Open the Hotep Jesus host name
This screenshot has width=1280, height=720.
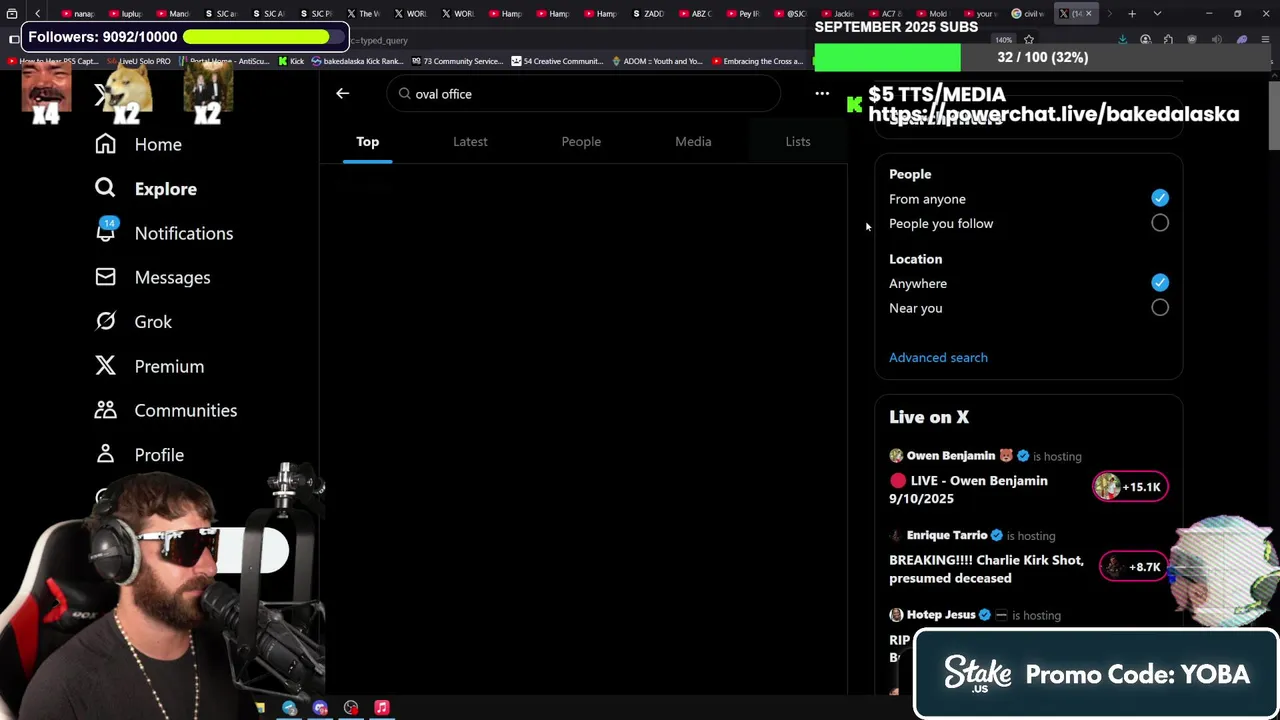(x=941, y=614)
